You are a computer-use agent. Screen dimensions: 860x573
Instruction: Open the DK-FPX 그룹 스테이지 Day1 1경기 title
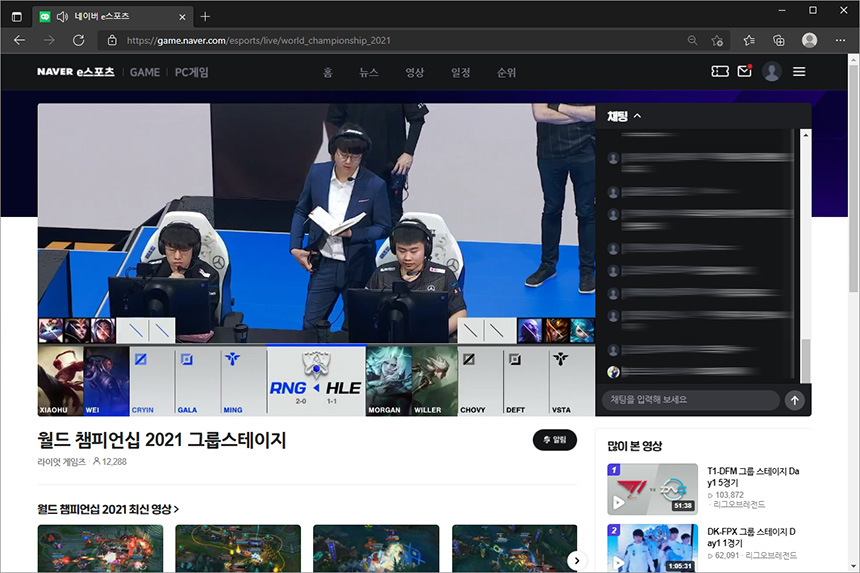[x=751, y=537]
